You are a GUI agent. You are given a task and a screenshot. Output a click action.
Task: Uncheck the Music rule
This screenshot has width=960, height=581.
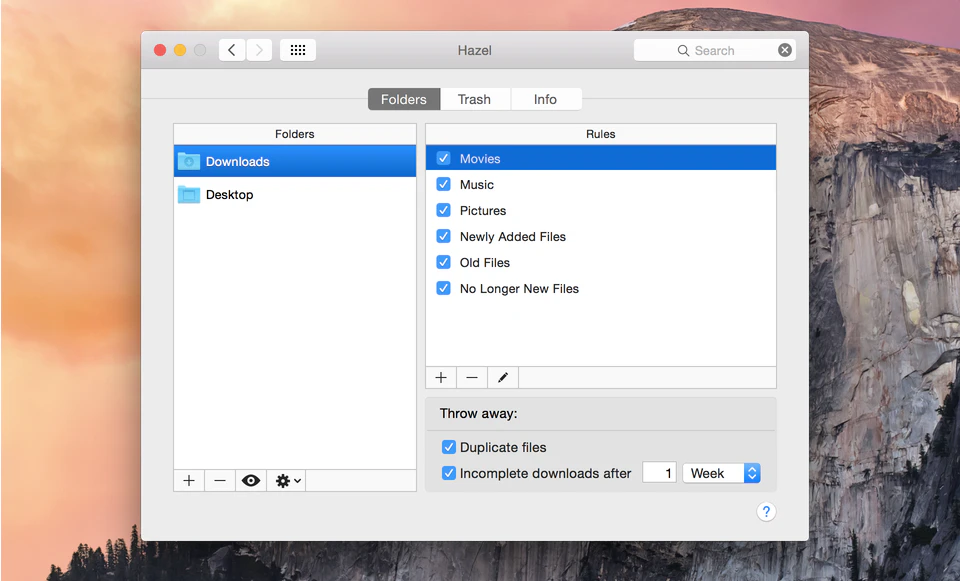coord(443,184)
